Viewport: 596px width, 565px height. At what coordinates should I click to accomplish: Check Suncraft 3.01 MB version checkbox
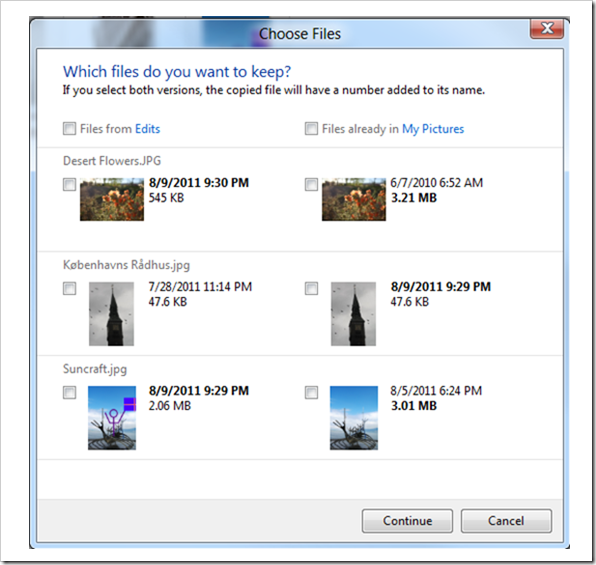coord(311,392)
